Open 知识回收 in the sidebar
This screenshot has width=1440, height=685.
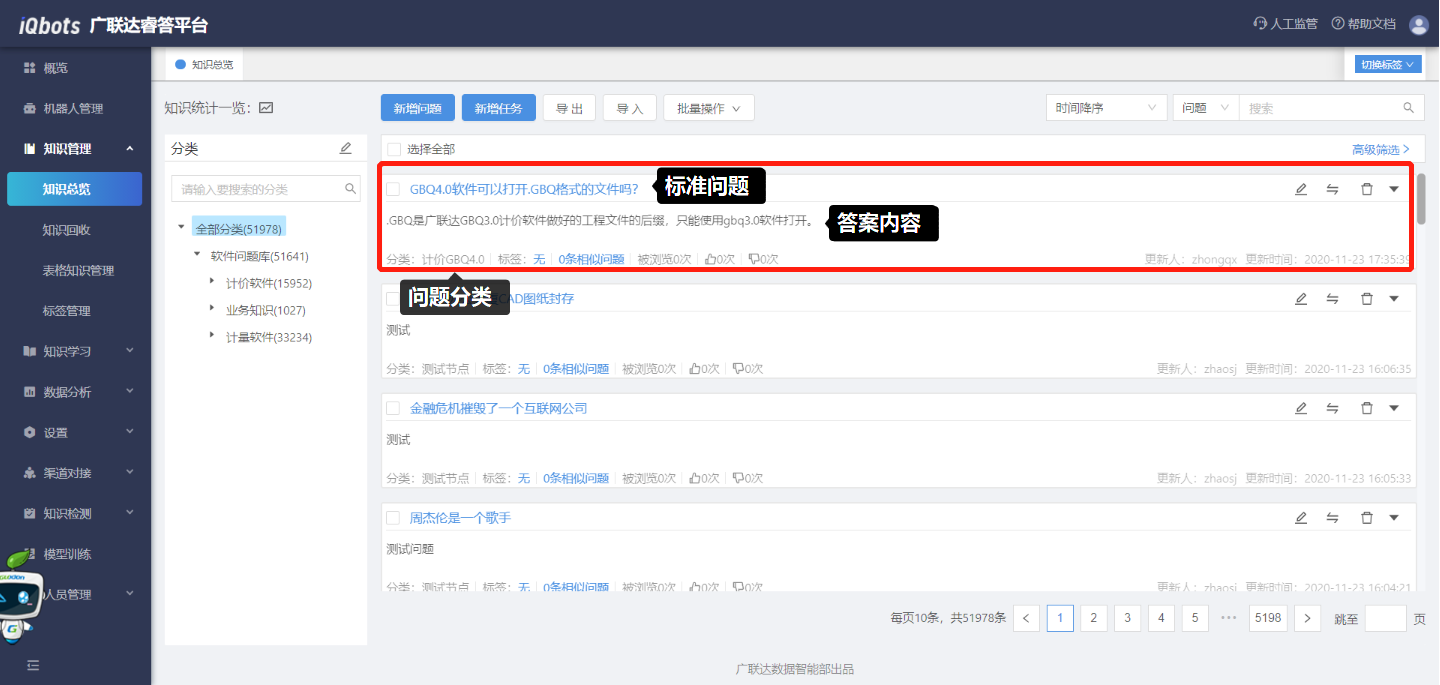[67, 230]
